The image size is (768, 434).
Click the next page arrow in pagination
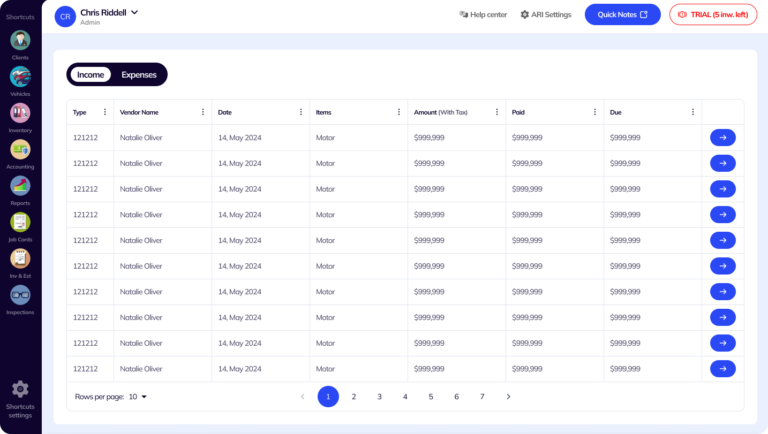[x=508, y=397]
